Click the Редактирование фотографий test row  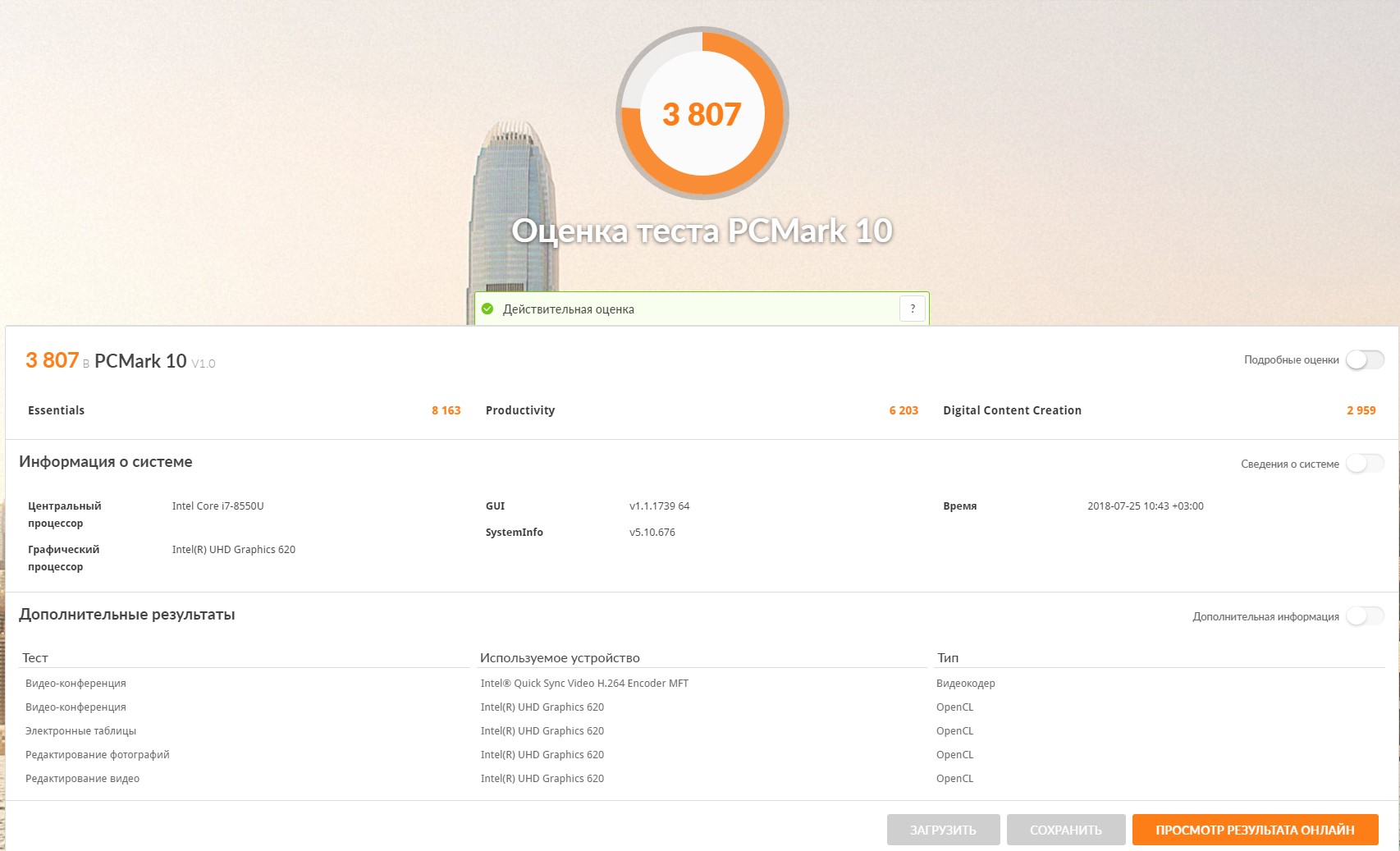click(97, 755)
